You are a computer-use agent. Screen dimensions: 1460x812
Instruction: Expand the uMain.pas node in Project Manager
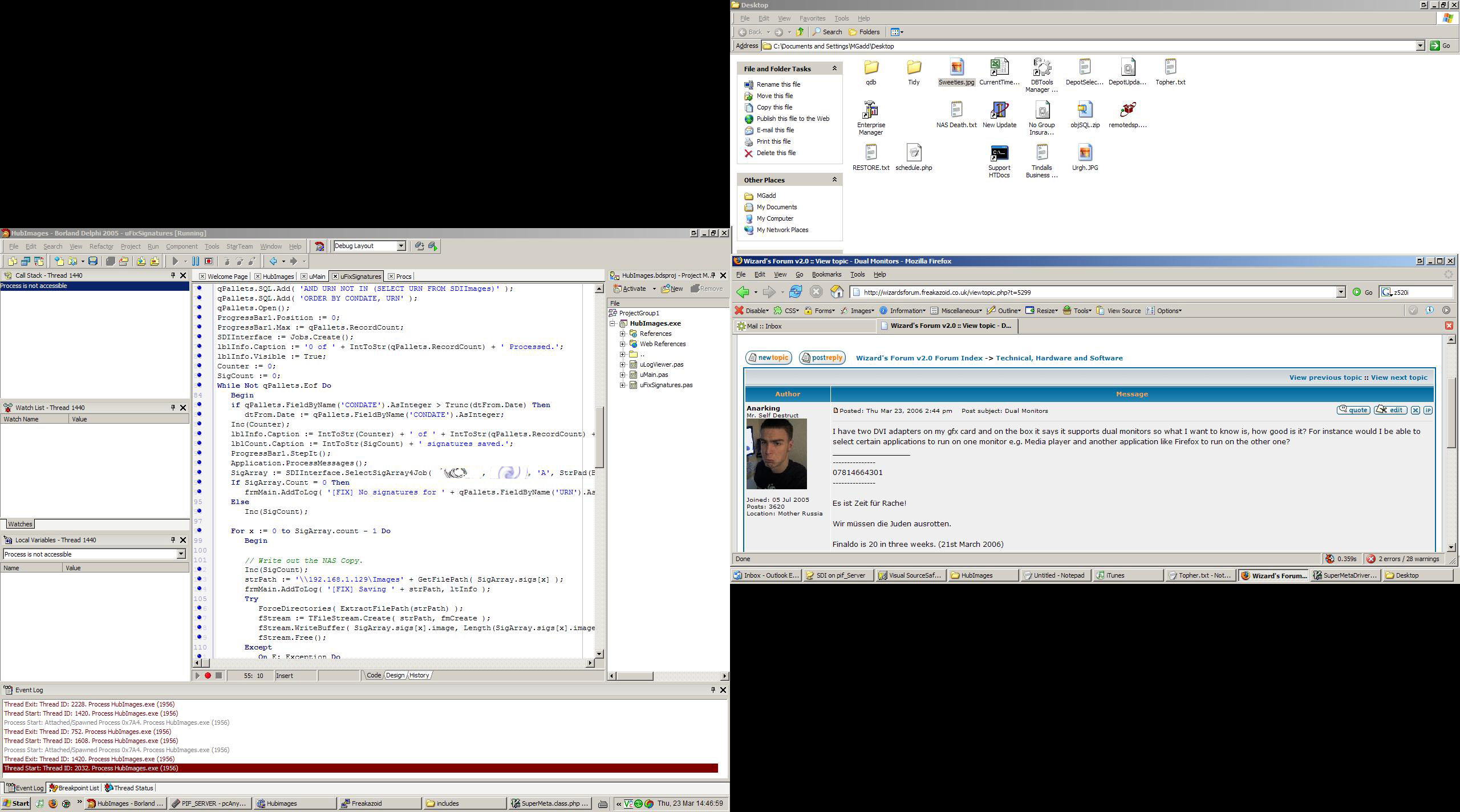tap(623, 375)
